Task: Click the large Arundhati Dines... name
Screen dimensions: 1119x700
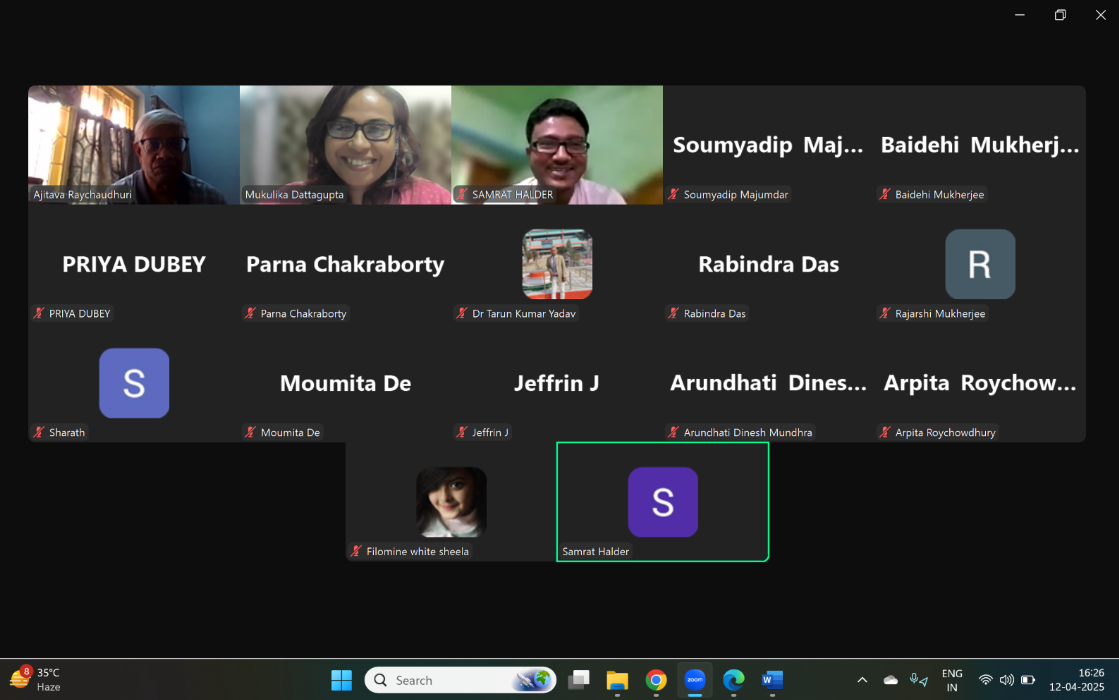Action: [768, 383]
